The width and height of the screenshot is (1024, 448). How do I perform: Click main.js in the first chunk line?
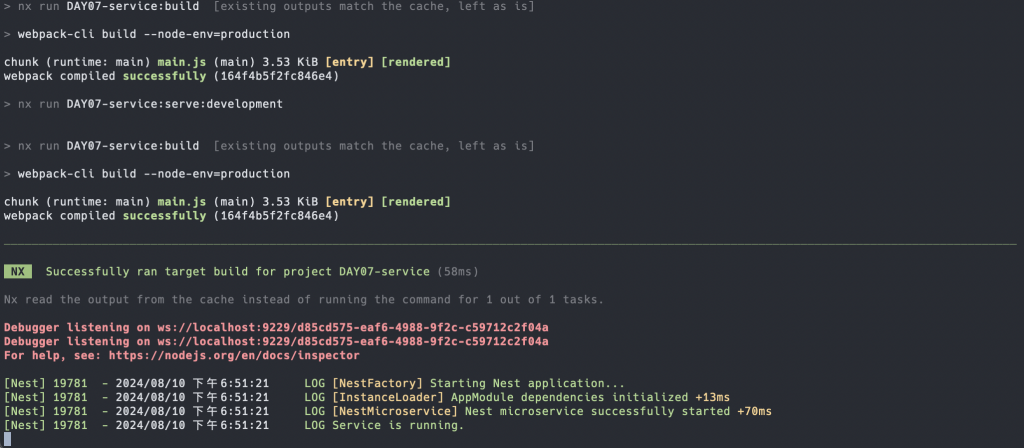[182, 62]
